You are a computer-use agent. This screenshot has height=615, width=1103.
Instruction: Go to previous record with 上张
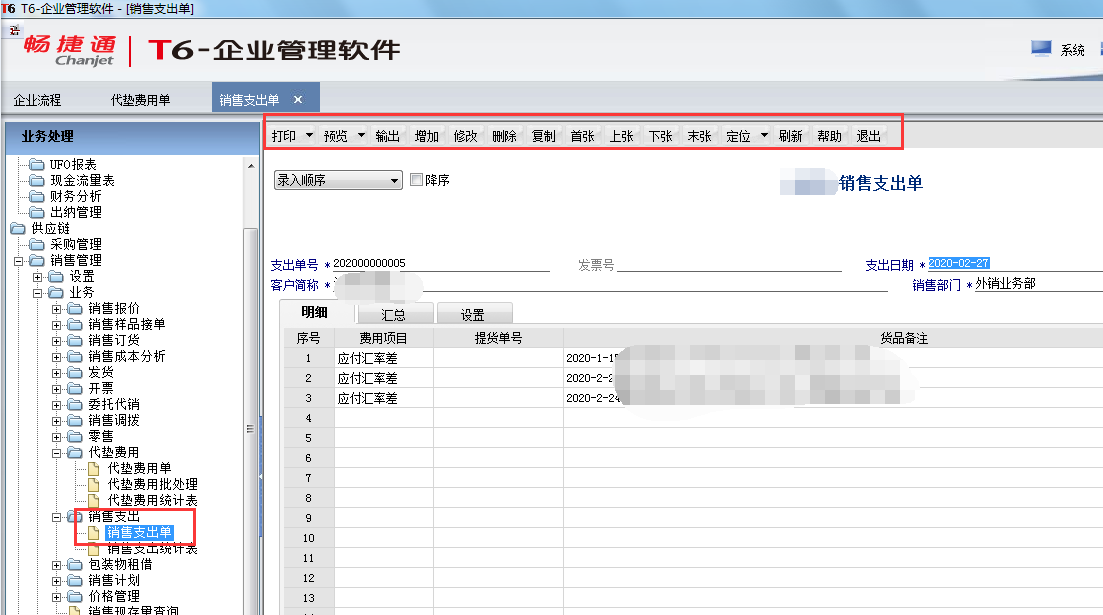click(622, 136)
